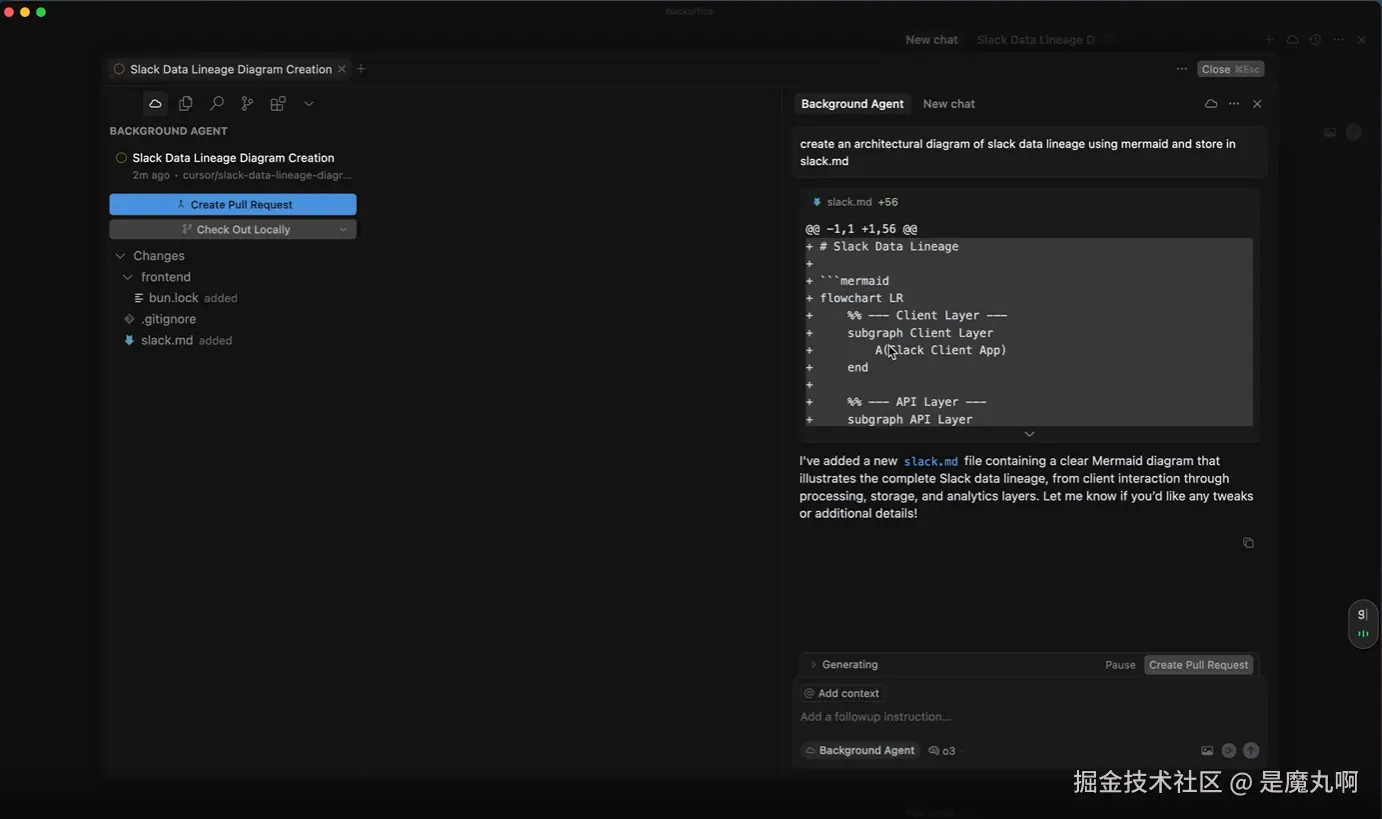Focus the Add a followup instruction field
The image size is (1382, 819).
[x=1028, y=717]
